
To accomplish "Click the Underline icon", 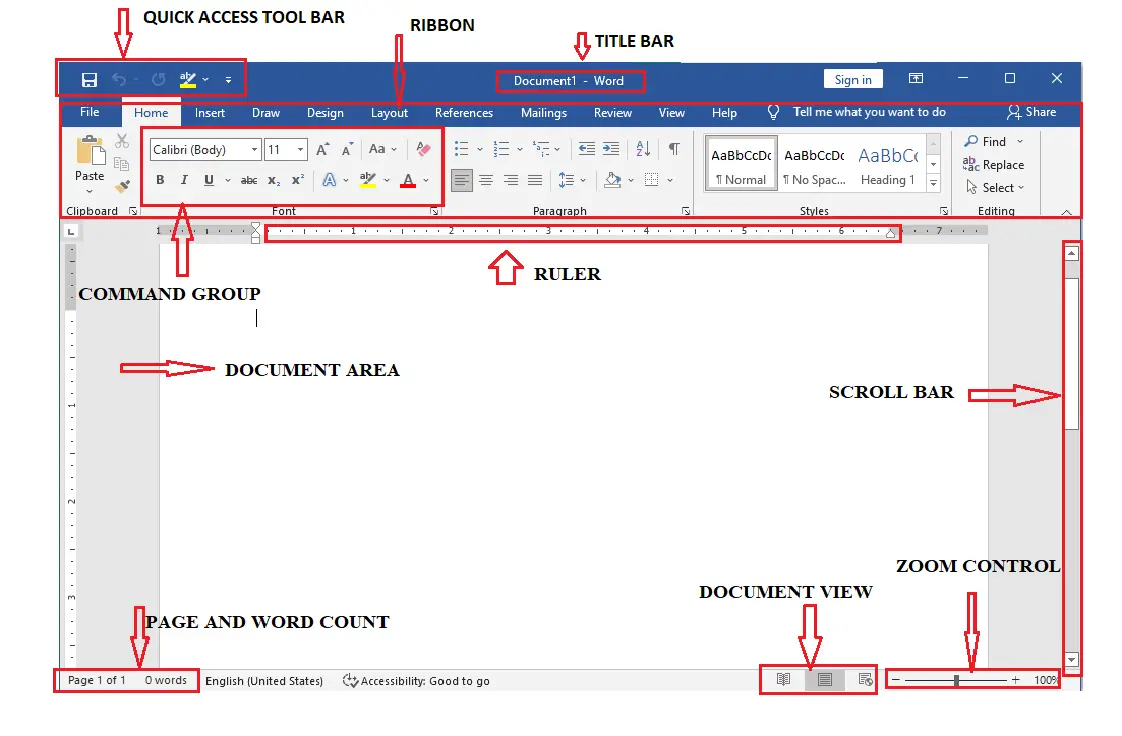I will 208,179.
